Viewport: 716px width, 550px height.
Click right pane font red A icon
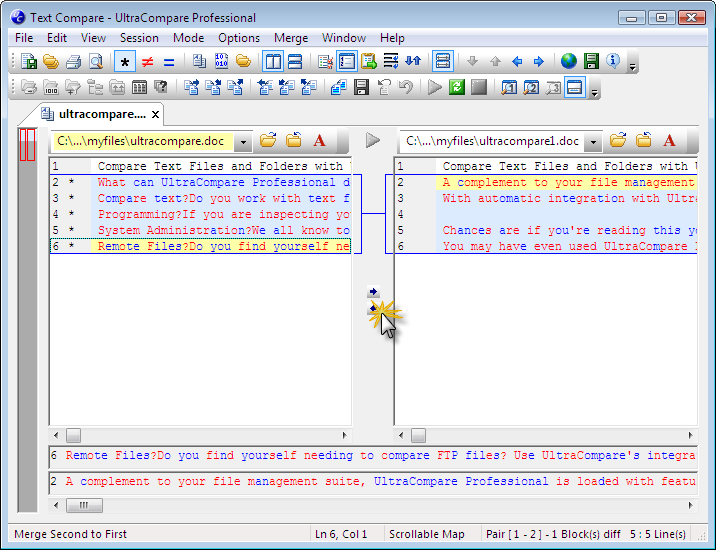point(669,140)
